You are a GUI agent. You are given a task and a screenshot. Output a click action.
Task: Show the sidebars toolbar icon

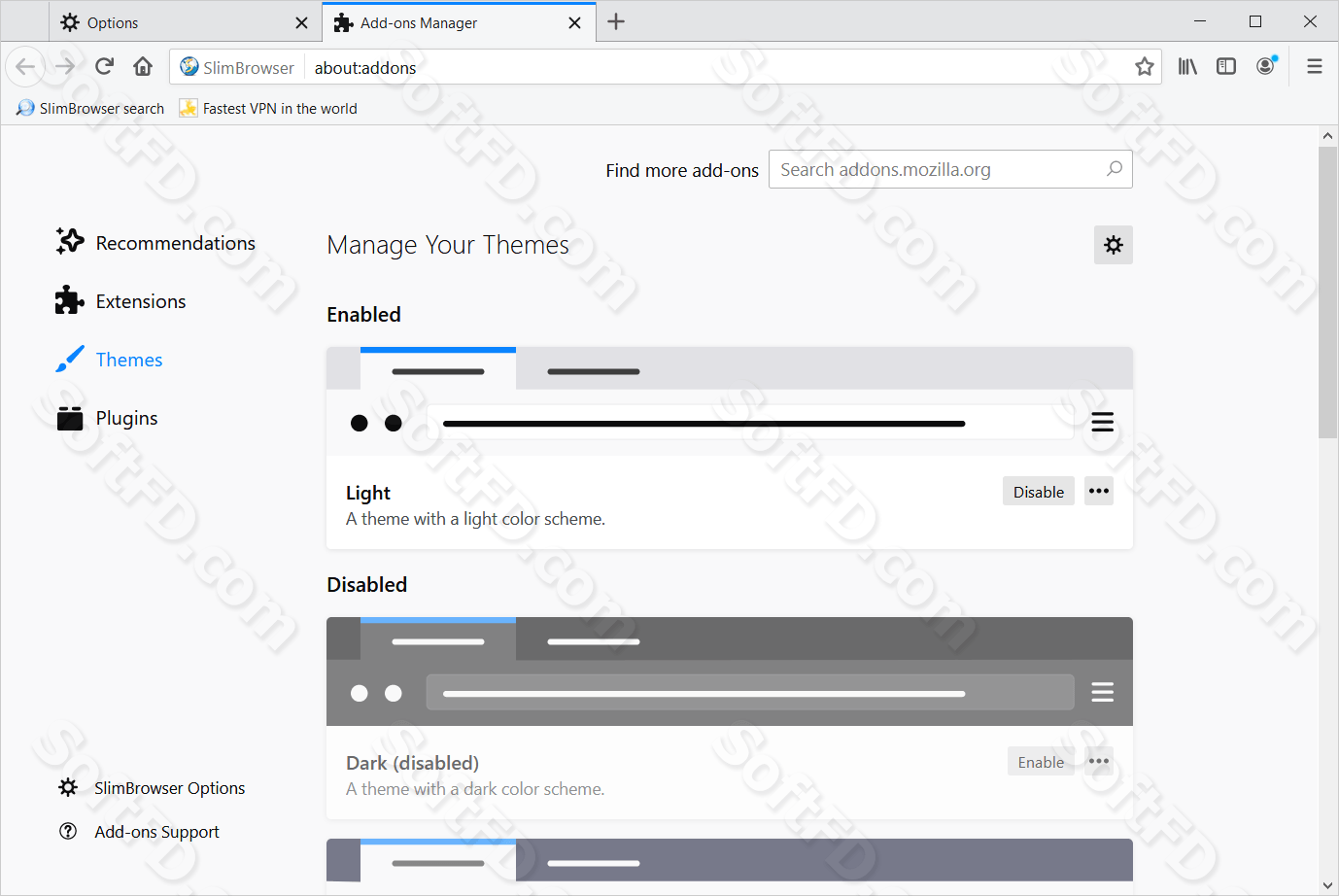click(x=1226, y=67)
